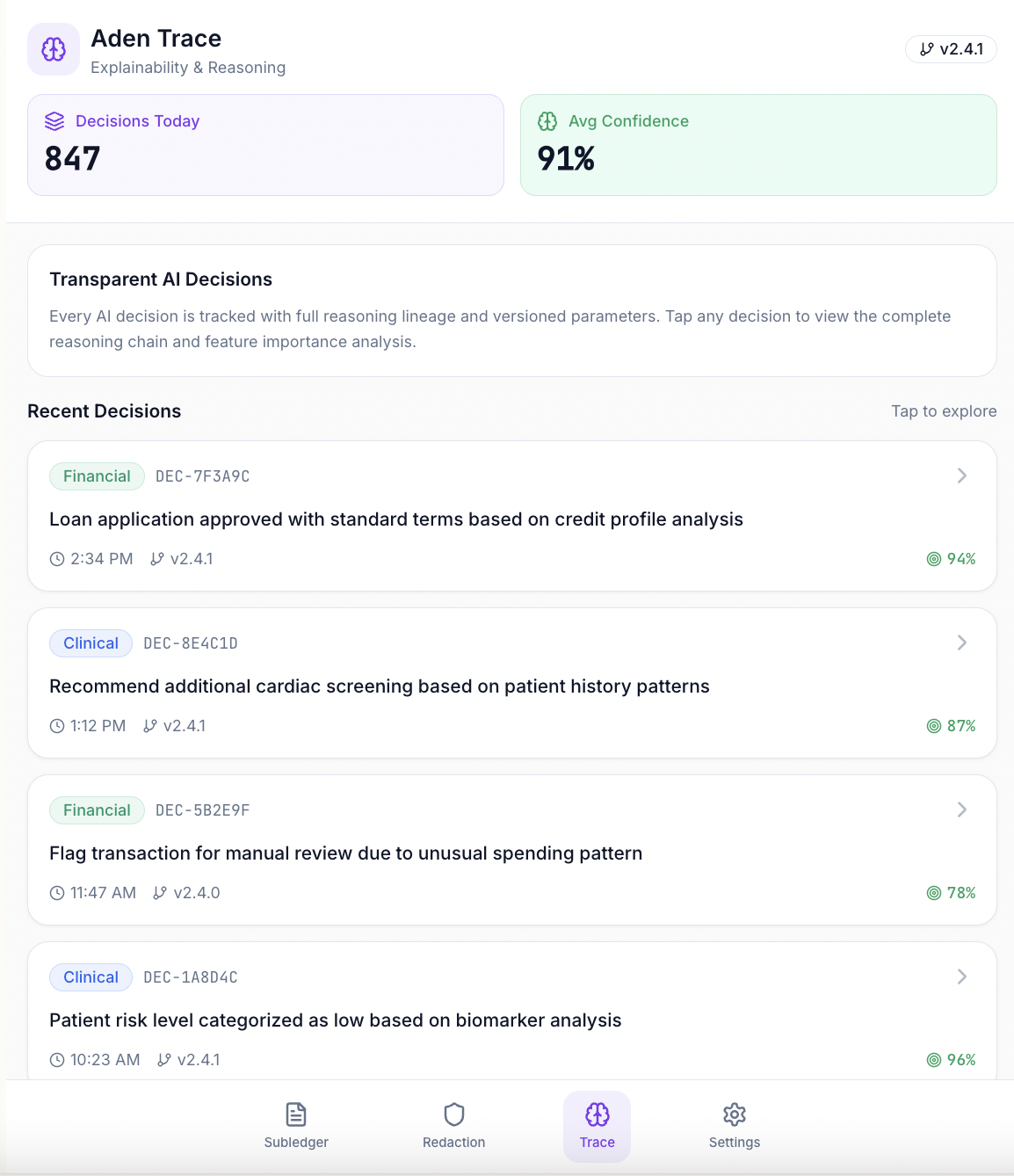Click the Decisions Today layers icon
Viewport: 1014px width, 1176px height.
click(54, 121)
